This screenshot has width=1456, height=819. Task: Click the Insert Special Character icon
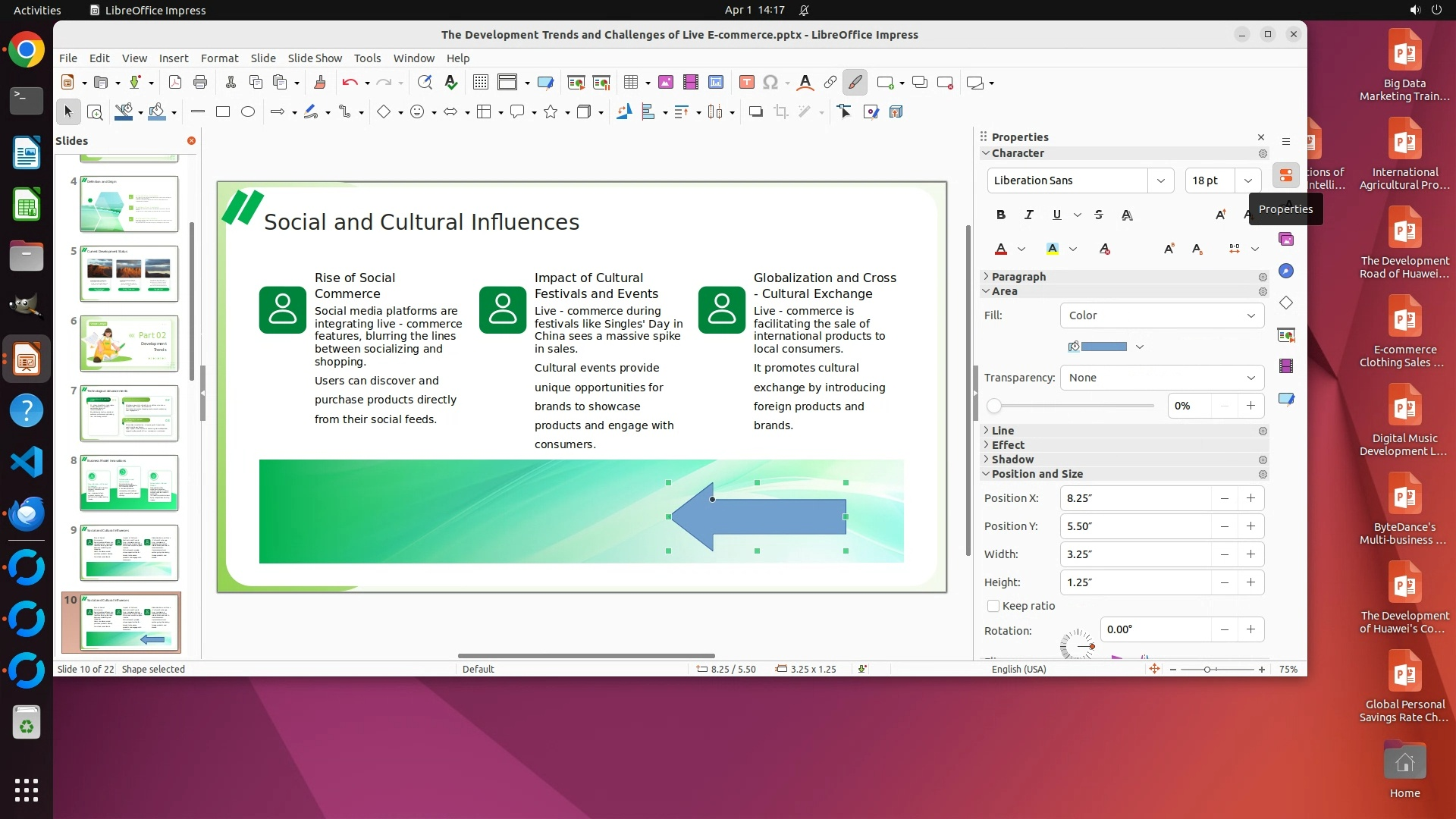(770, 83)
